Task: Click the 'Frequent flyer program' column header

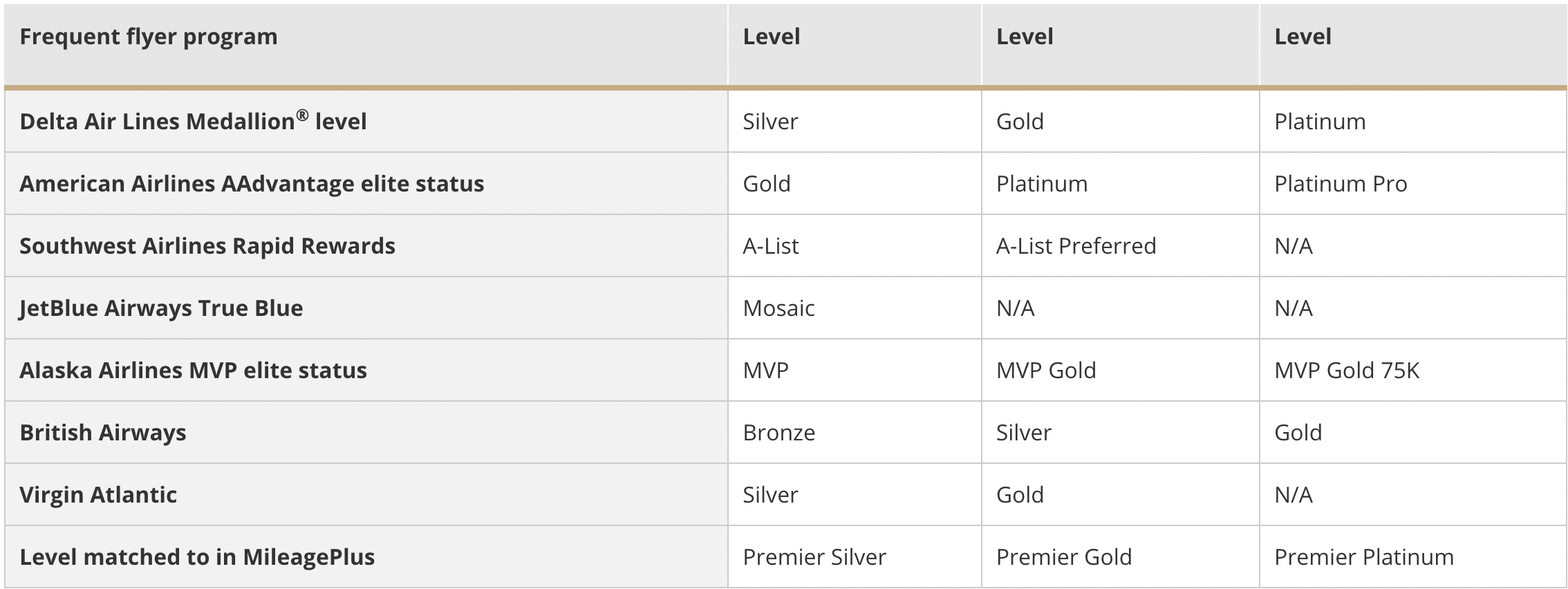Action: [x=366, y=46]
